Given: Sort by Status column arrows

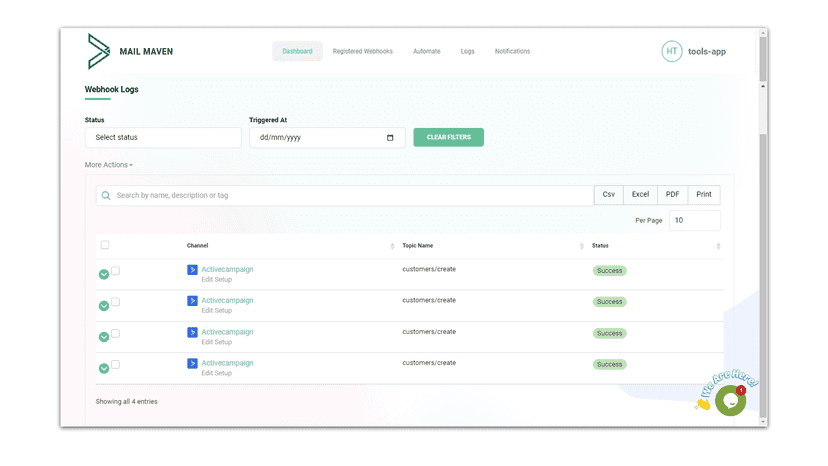Looking at the screenshot, I should pyautogui.click(x=718, y=246).
